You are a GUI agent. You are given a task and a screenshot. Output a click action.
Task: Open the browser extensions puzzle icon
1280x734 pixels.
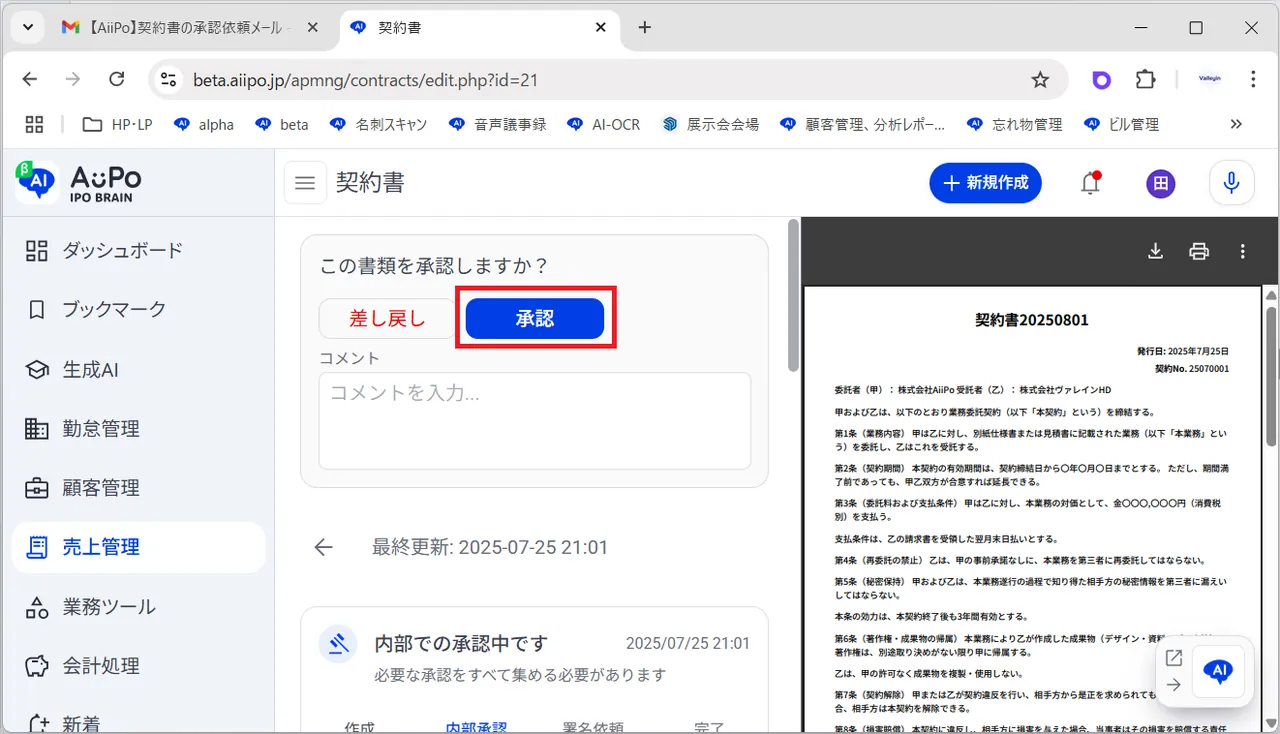tap(1145, 79)
